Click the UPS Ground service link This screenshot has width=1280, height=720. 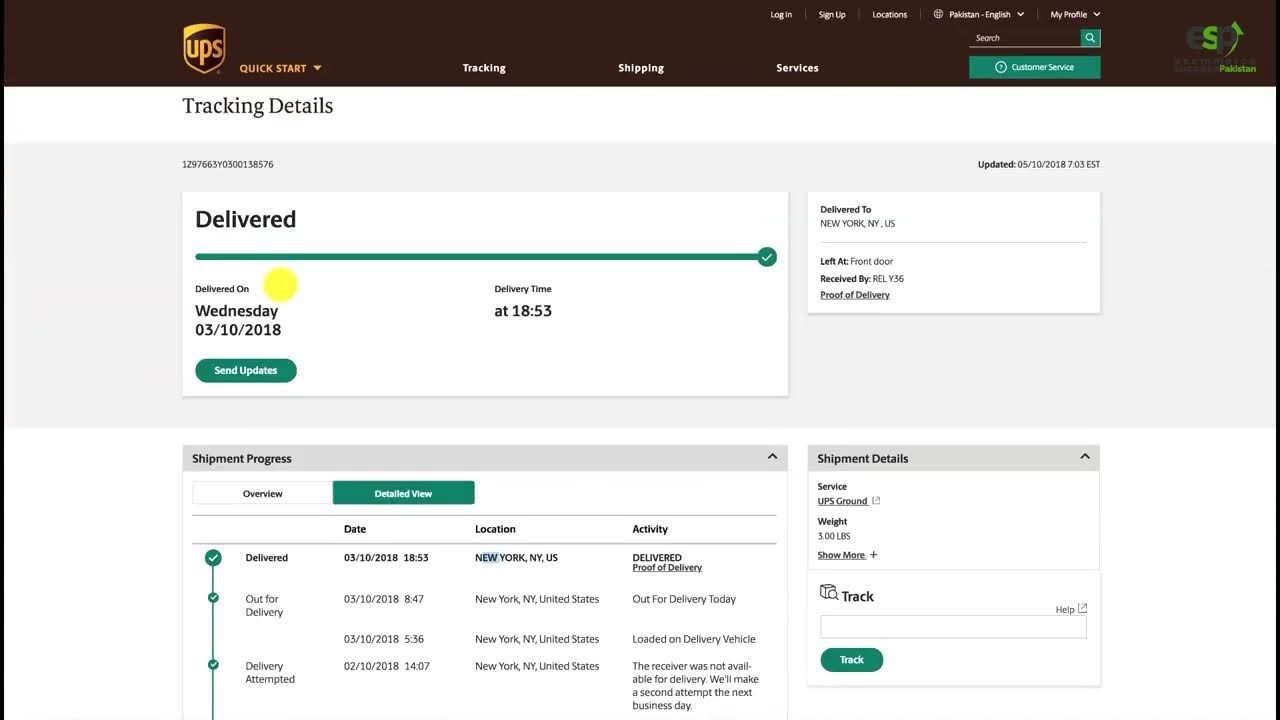pos(842,501)
